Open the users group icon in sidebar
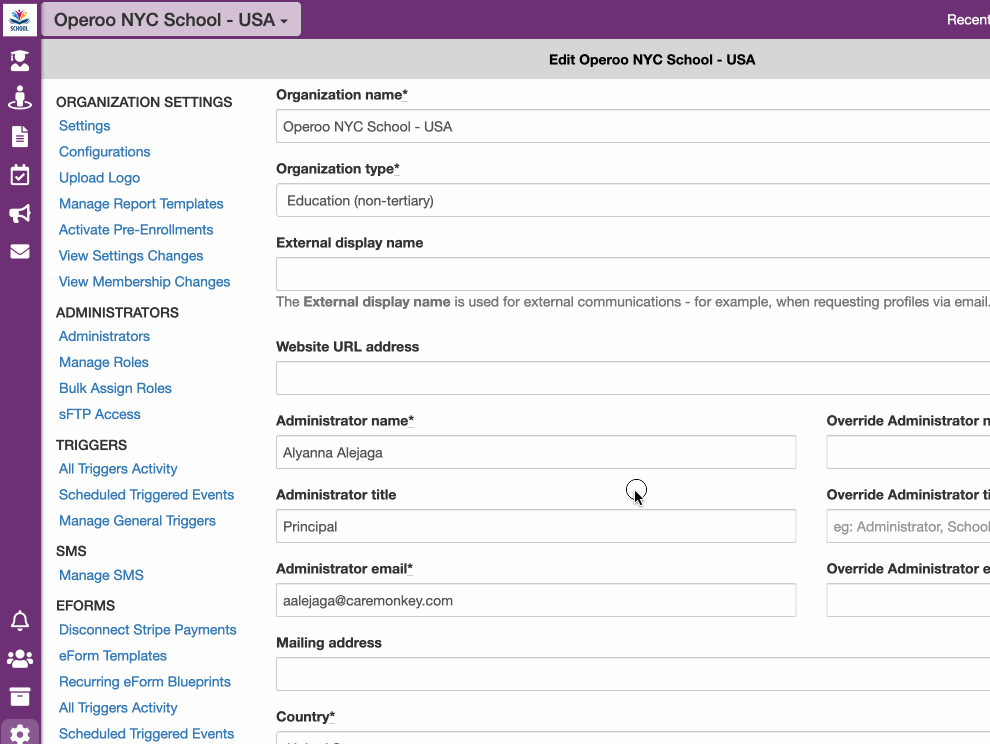 pyautogui.click(x=20, y=659)
